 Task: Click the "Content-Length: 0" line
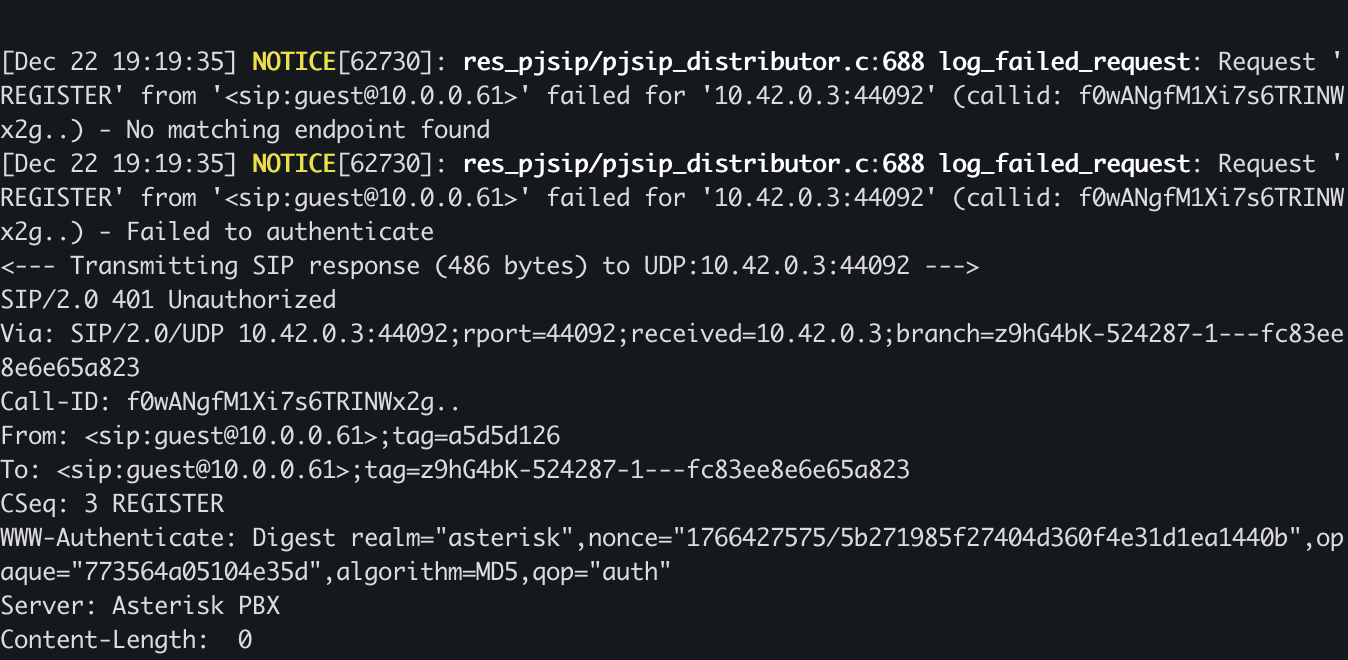[x=126, y=640]
